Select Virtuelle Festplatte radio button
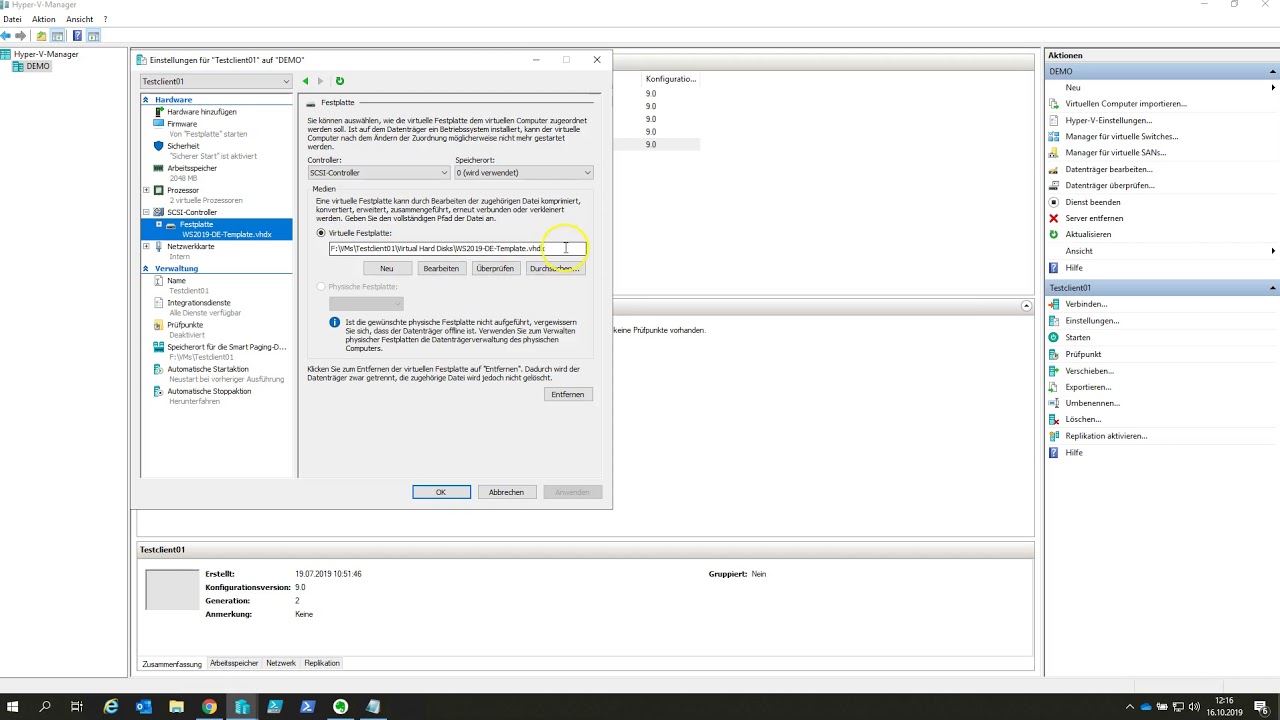The height and width of the screenshot is (720, 1280). (x=321, y=233)
